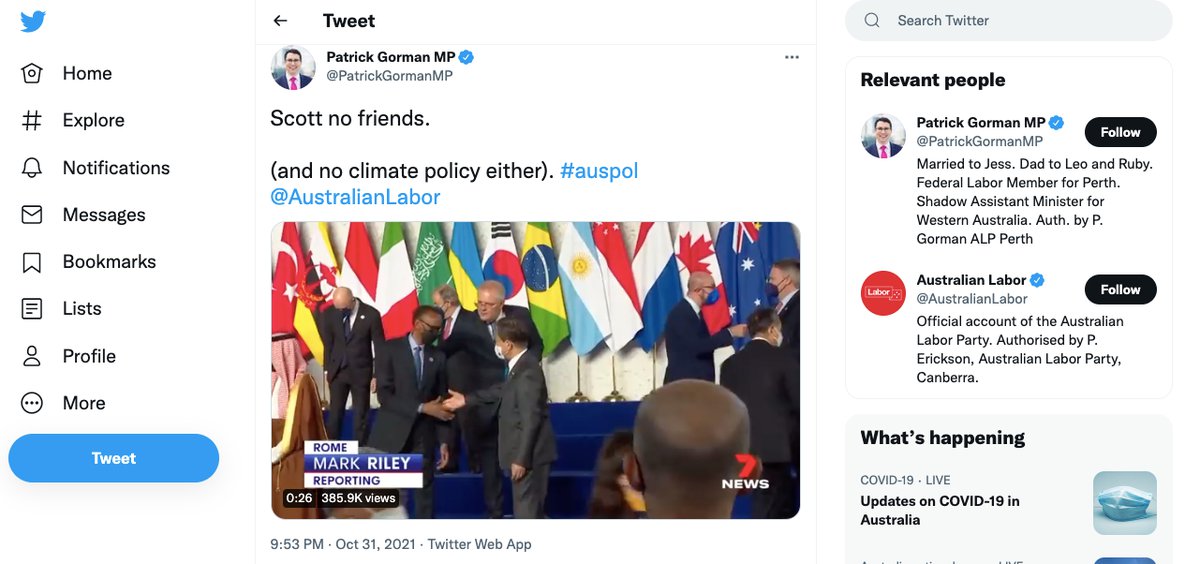Open the Explore hashtag icon

32,120
